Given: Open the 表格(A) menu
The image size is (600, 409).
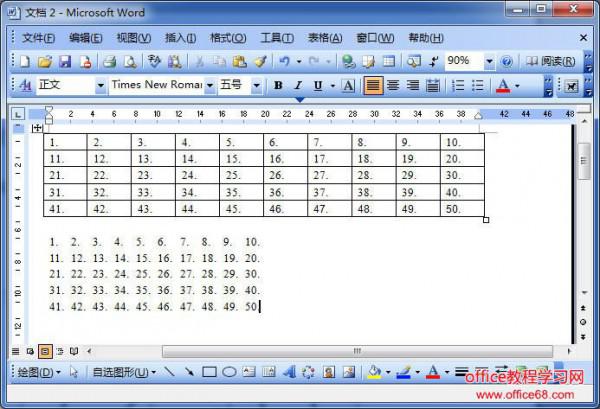Looking at the screenshot, I should pos(325,38).
